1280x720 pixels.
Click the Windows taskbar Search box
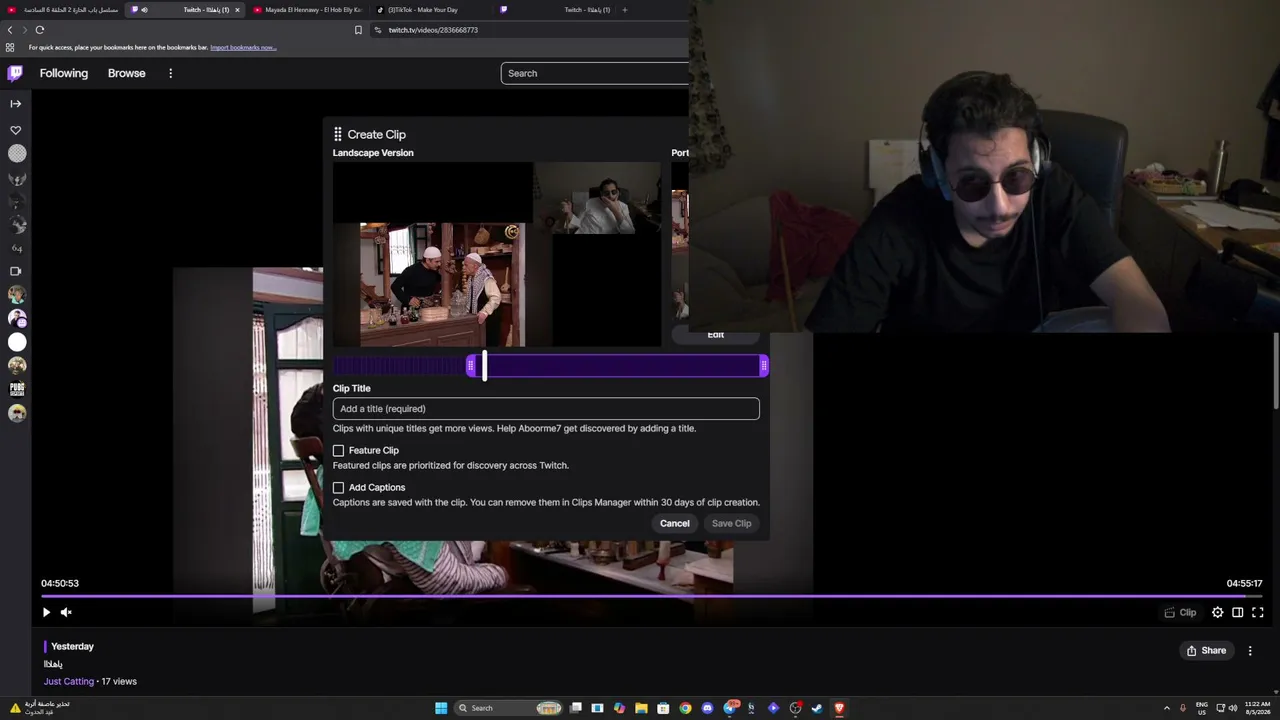pos(509,708)
